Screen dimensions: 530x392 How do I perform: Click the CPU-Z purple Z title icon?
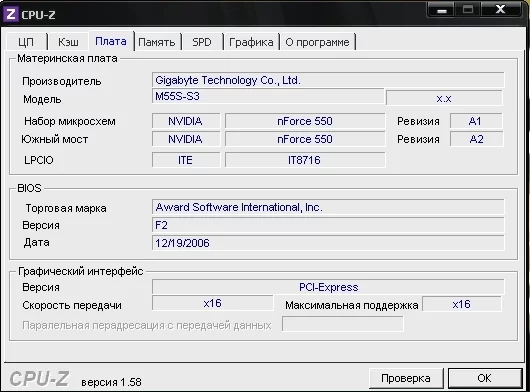click(x=11, y=15)
